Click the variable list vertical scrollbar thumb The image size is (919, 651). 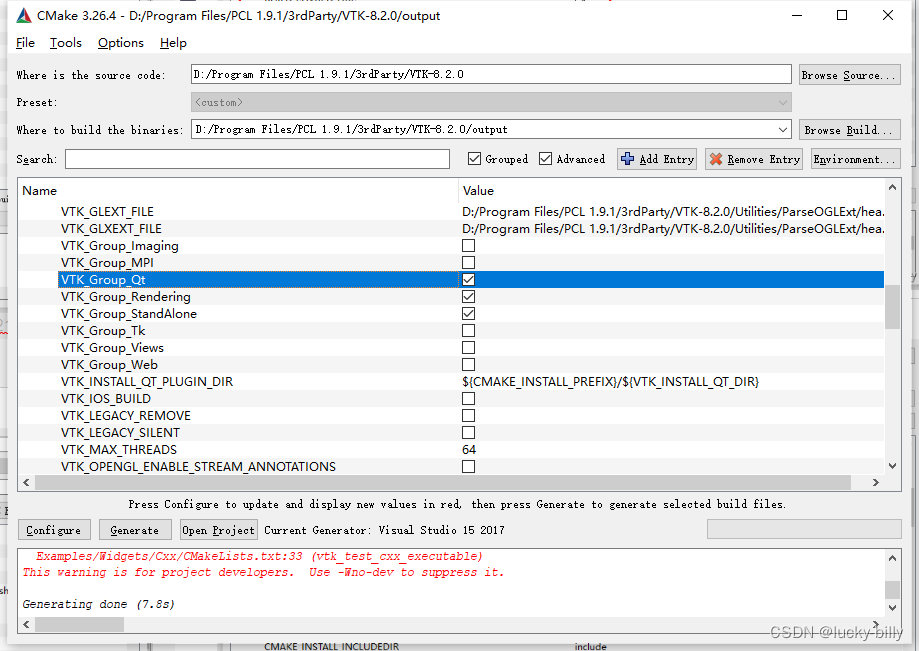coord(892,306)
